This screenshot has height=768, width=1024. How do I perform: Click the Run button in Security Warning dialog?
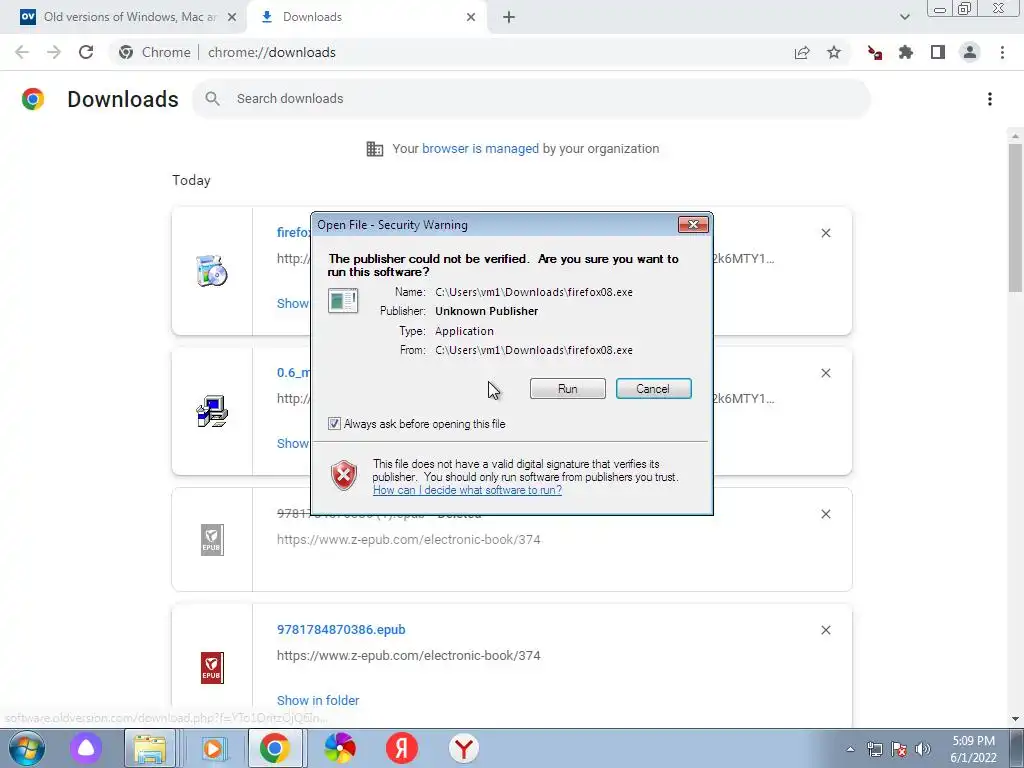(568, 389)
